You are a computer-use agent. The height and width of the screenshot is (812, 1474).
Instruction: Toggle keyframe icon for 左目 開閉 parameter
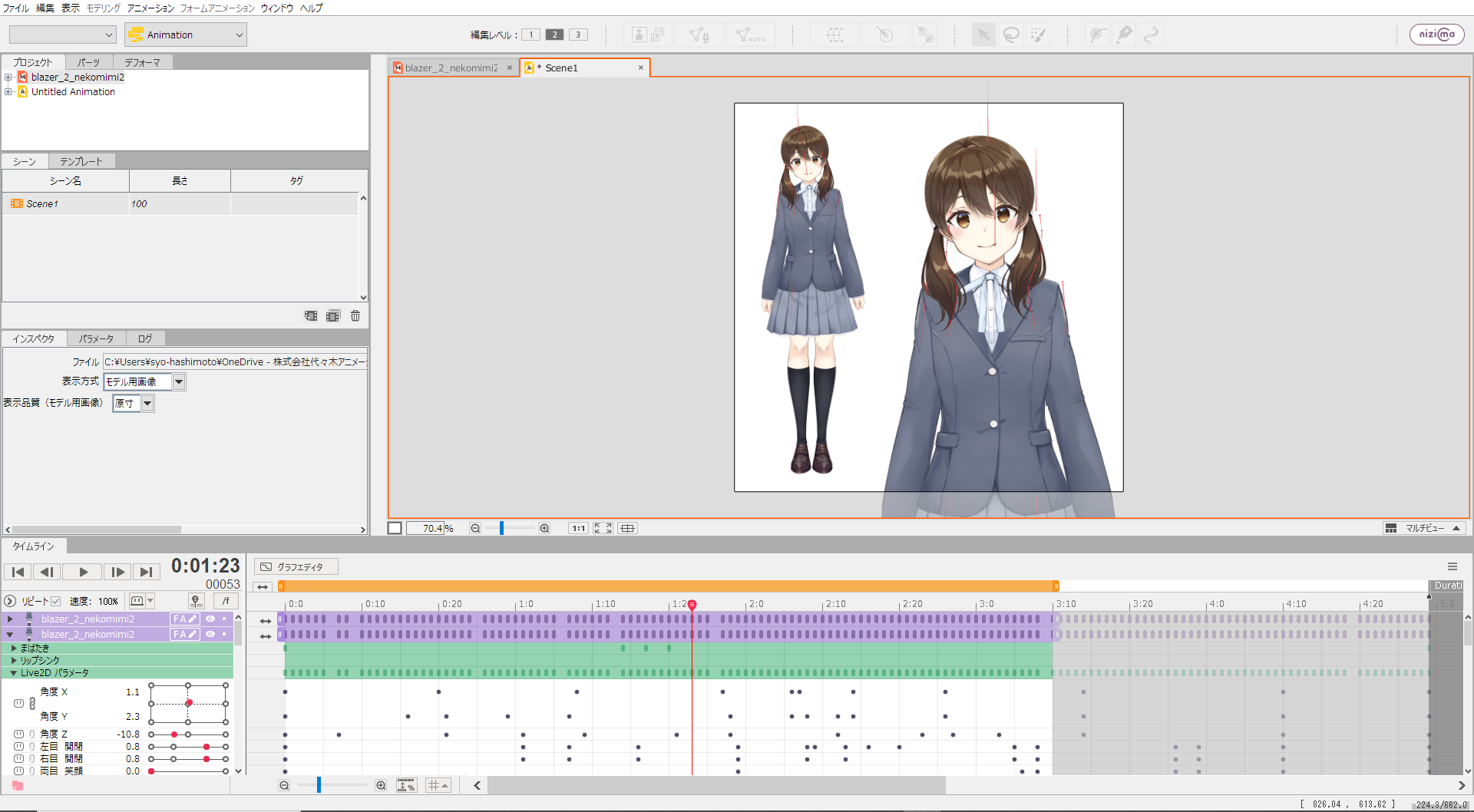(x=18, y=747)
